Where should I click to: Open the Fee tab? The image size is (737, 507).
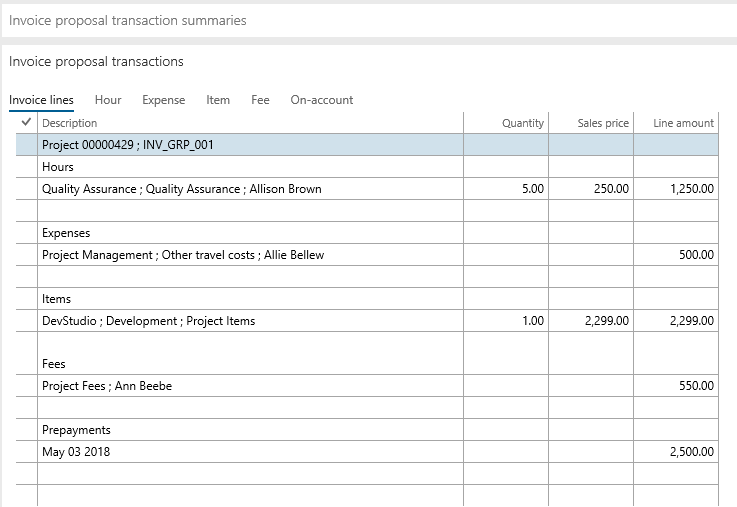[x=260, y=100]
